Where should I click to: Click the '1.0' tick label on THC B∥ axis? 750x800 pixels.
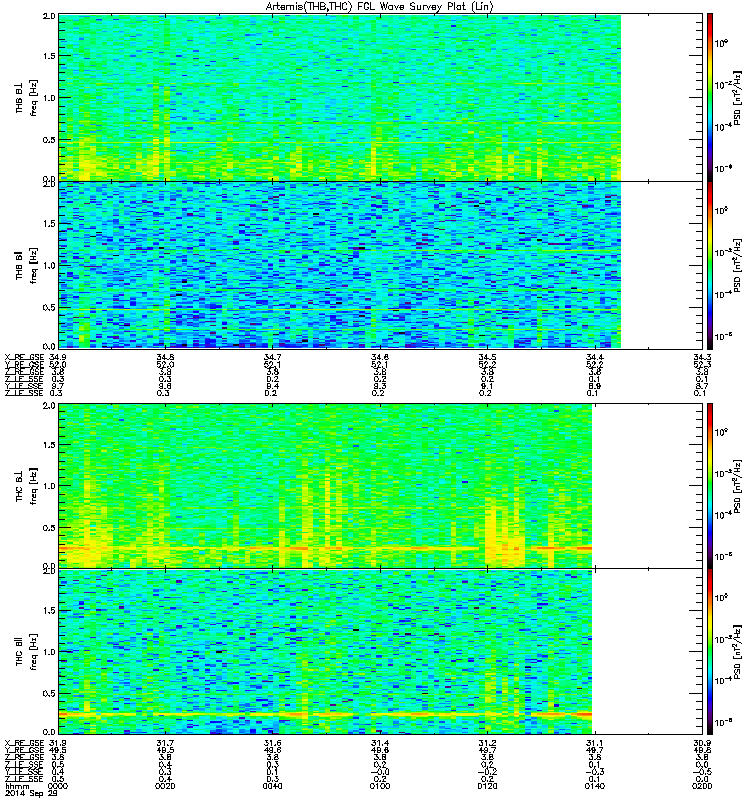49,652
